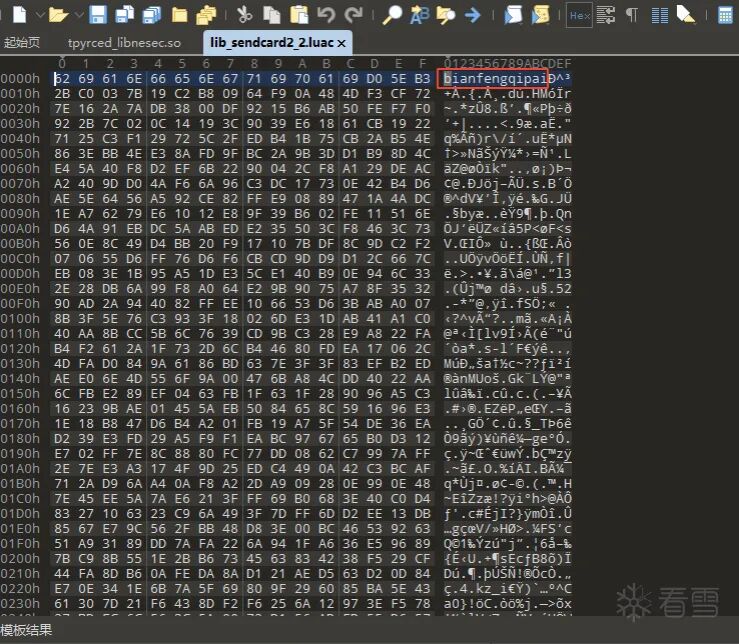Viewport: 739px width, 644px height.
Task: Click address label 0180h
Action: pyautogui.click(x=20, y=439)
